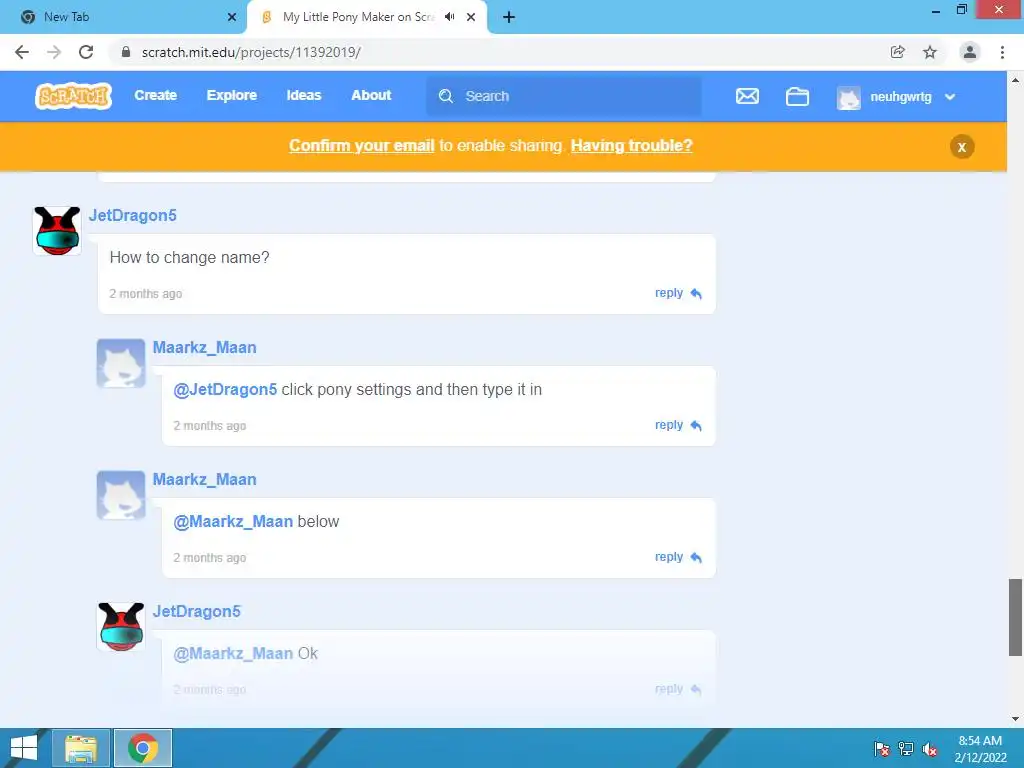The image size is (1024, 768).
Task: Open the Explore menu
Action: pyautogui.click(x=232, y=95)
